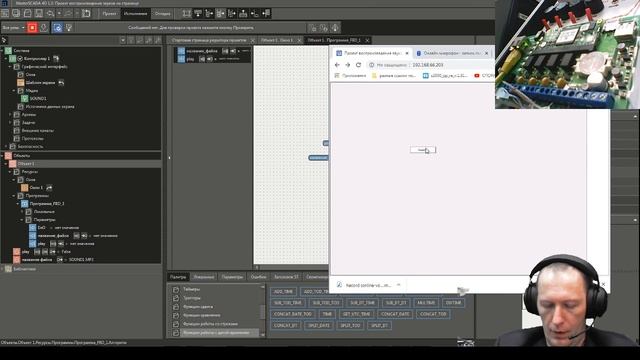Click the red stop execution button
The height and width of the screenshot is (360, 640).
click(32, 28)
